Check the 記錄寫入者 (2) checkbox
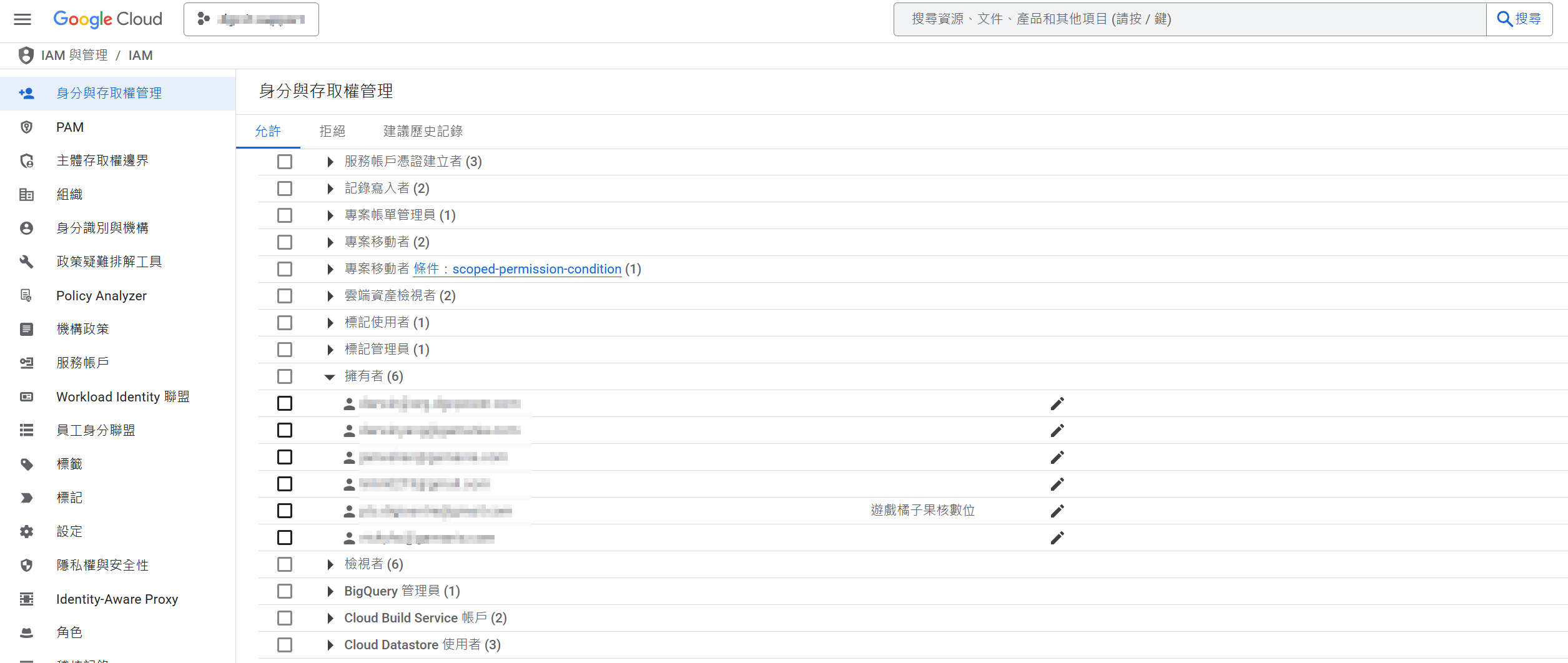 (x=285, y=189)
